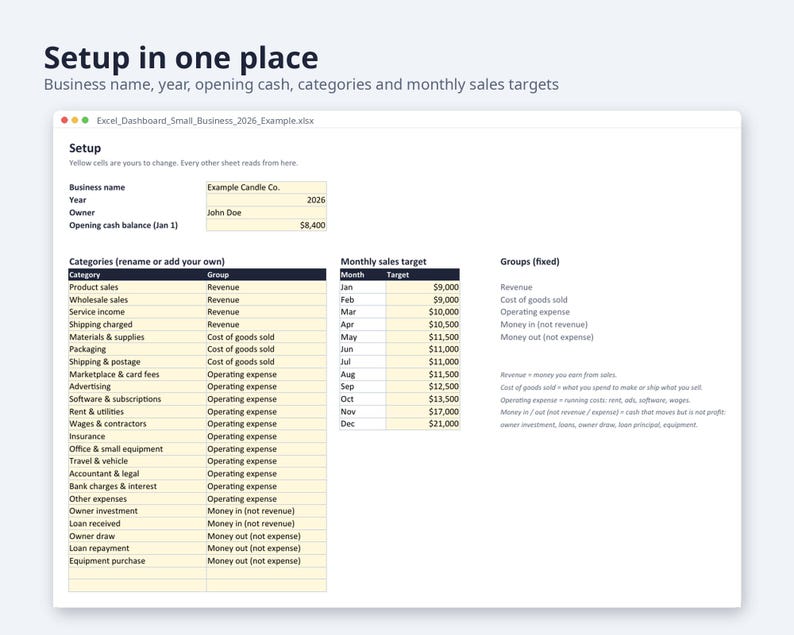Select the Apr sales target $10,500

pos(423,325)
